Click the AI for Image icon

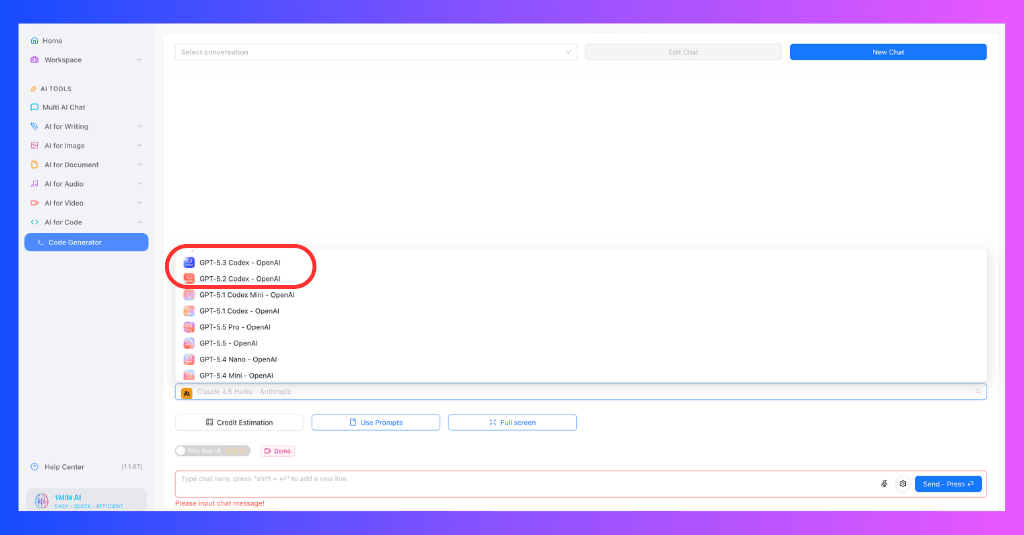point(35,146)
